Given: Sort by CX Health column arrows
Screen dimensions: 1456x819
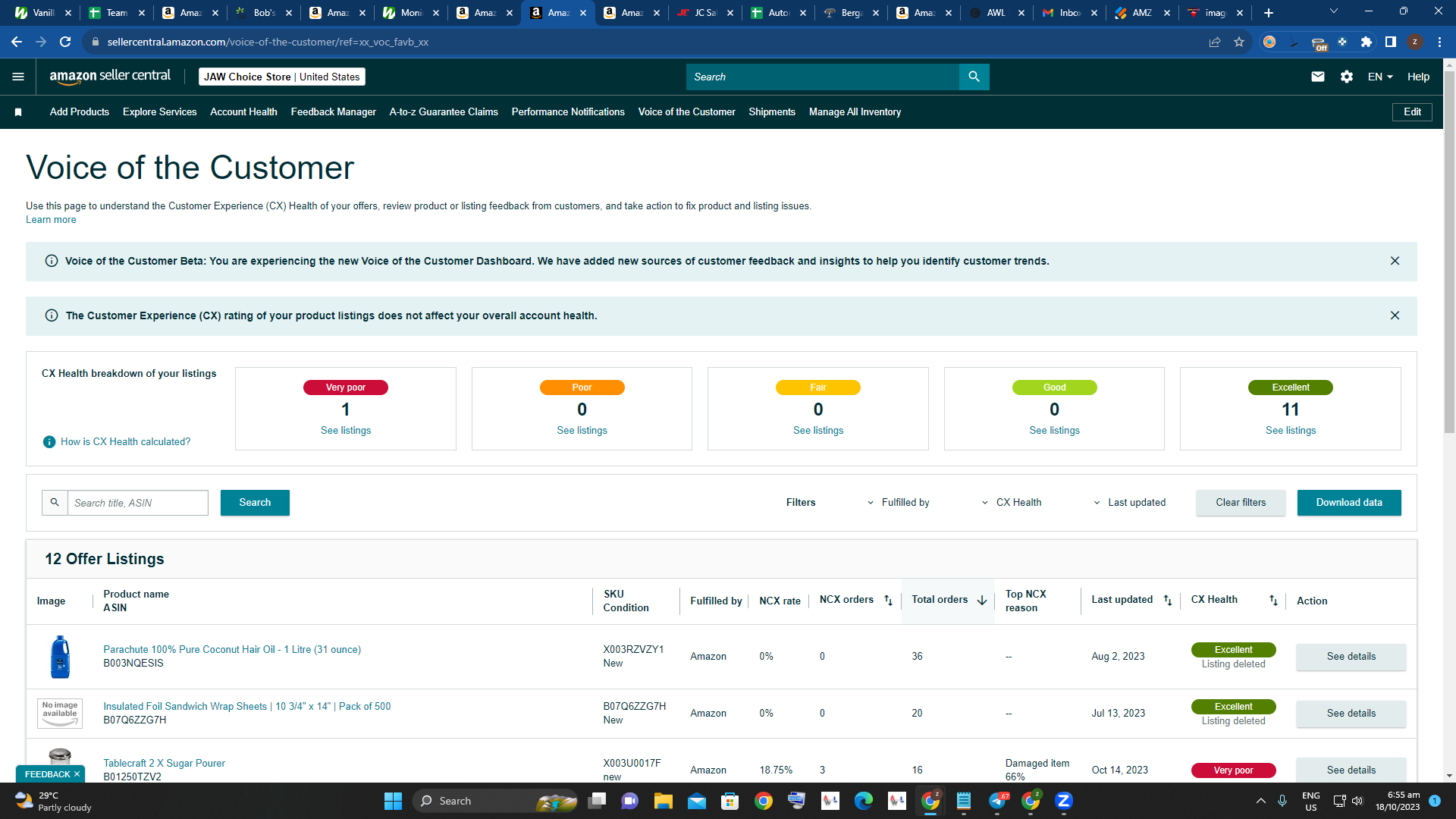Looking at the screenshot, I should (x=1274, y=601).
